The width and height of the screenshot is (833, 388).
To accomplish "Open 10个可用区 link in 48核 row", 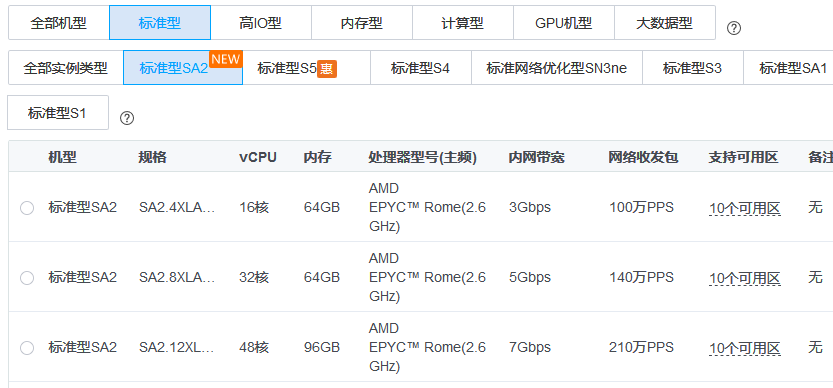I will click(745, 349).
